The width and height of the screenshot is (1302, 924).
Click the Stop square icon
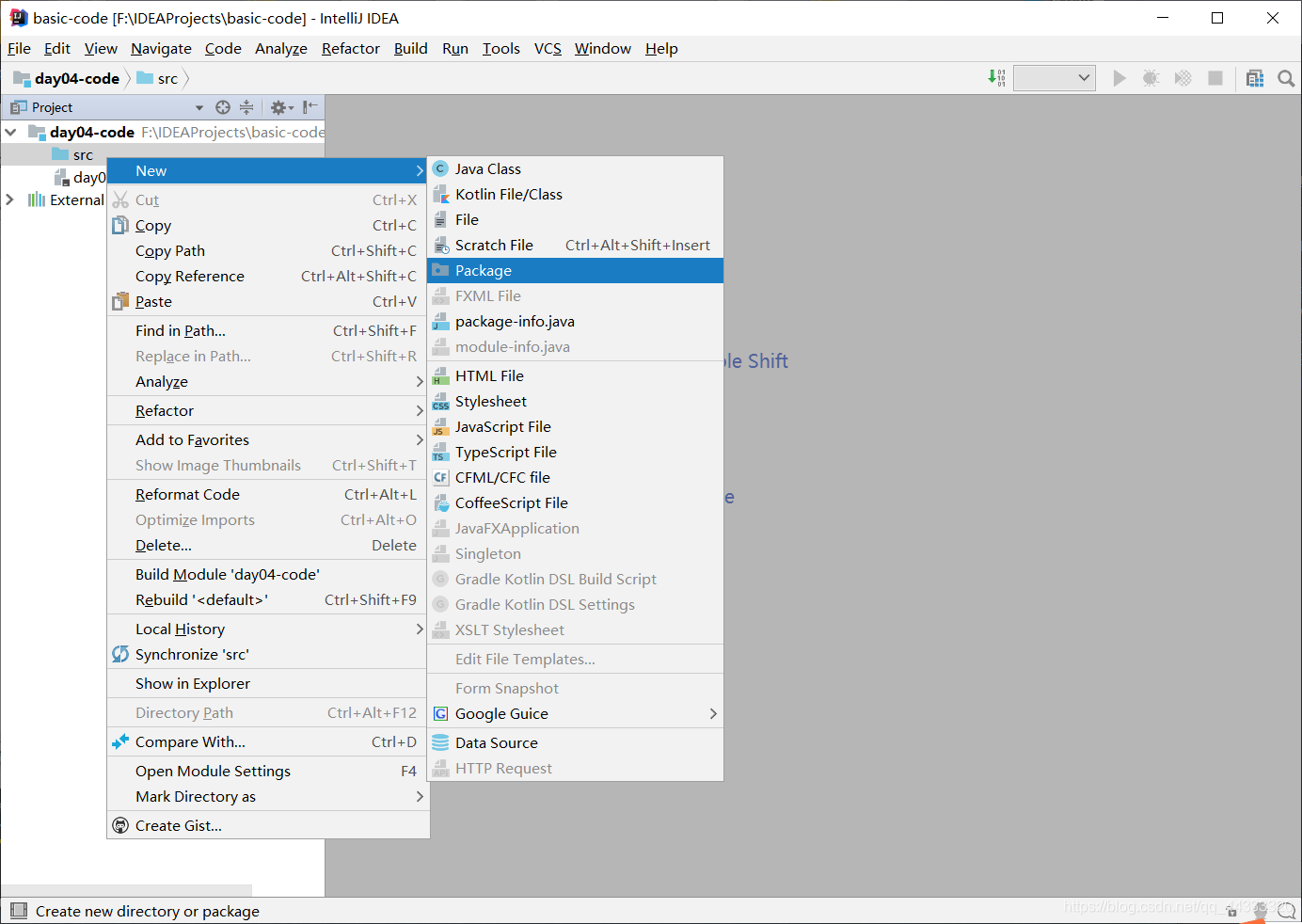click(x=1215, y=78)
